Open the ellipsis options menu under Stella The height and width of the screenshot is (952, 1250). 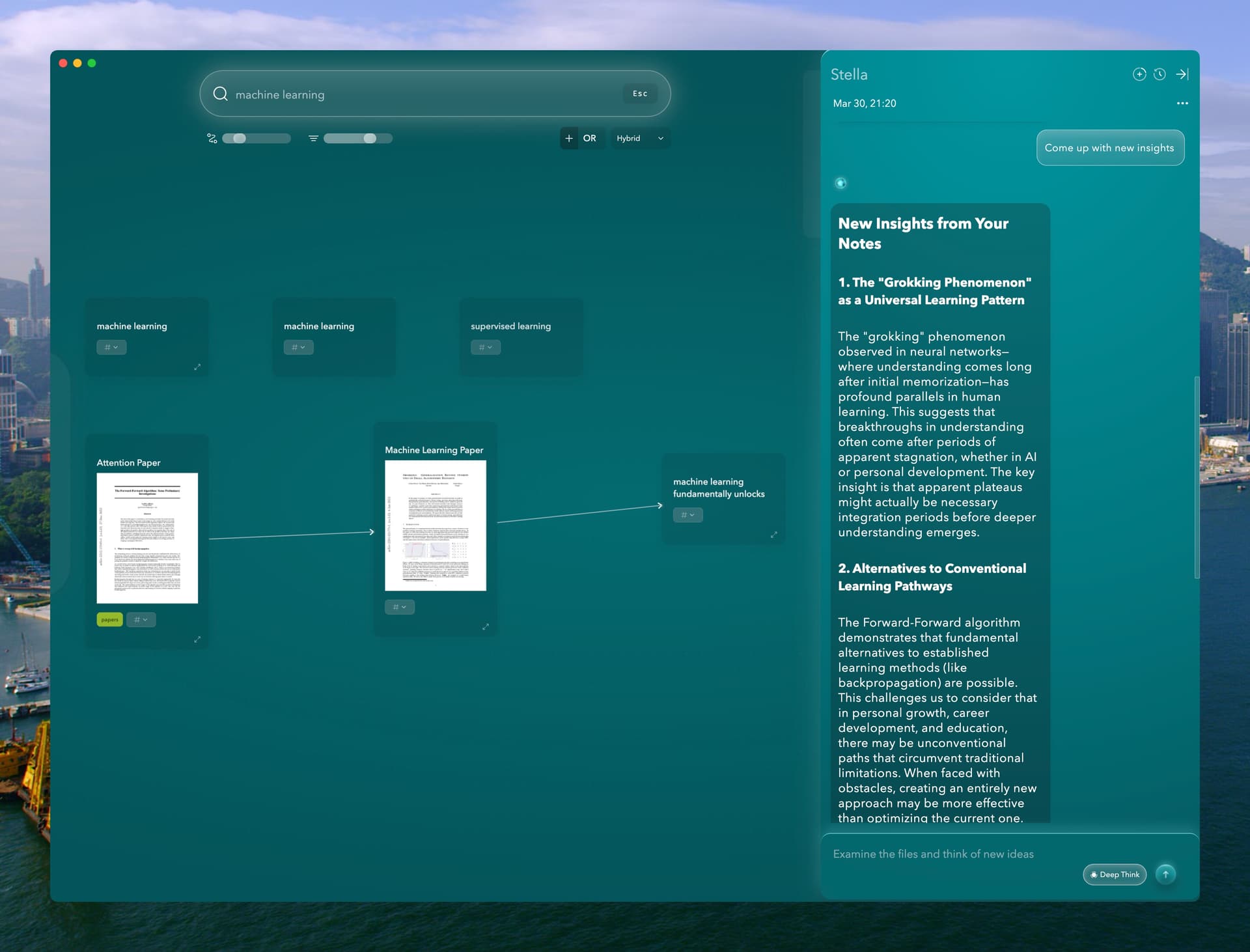[1183, 103]
